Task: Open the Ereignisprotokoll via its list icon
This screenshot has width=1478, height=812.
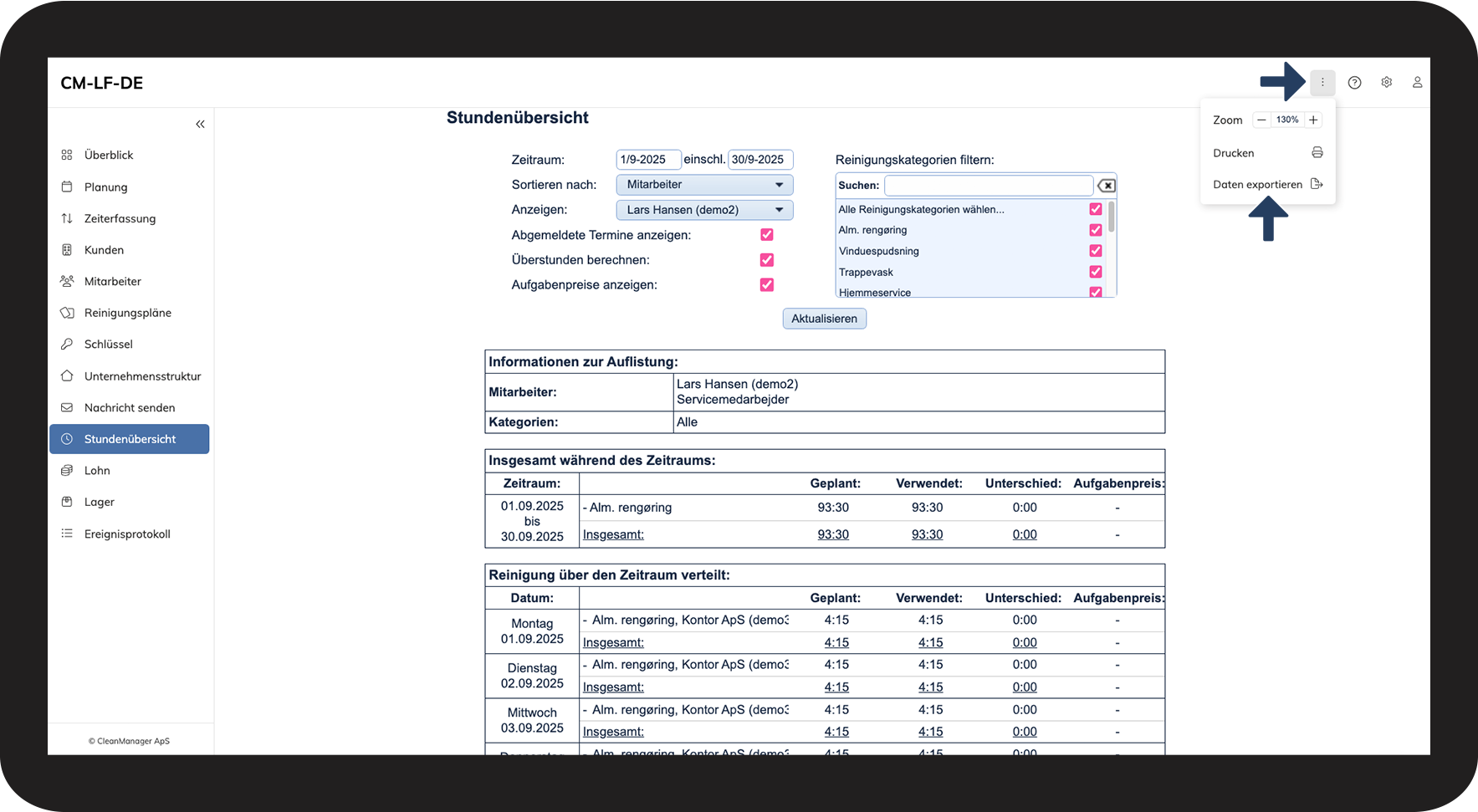Action: point(67,534)
